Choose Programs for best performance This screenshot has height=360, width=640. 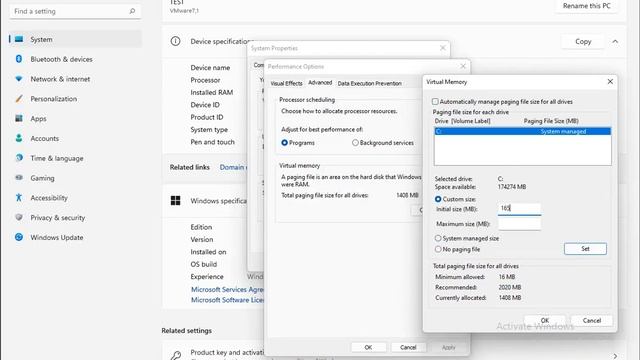[284, 143]
